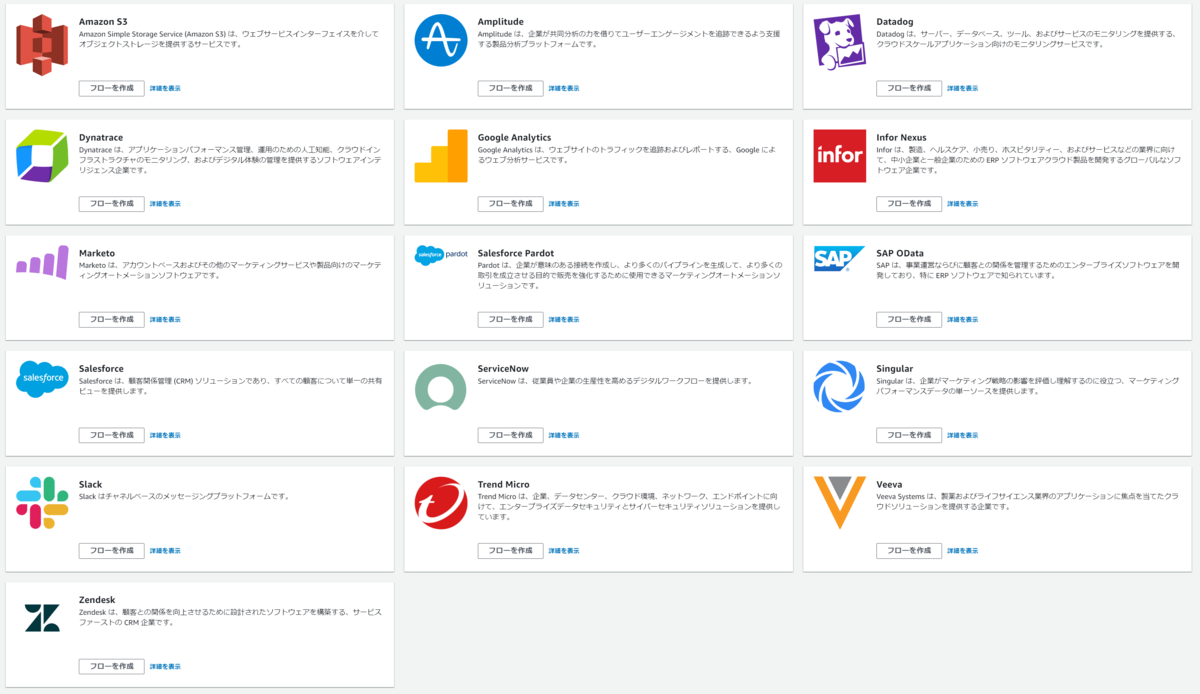Click the SAP OData logo
Image resolution: width=1200 pixels, height=694 pixels.
click(x=840, y=259)
